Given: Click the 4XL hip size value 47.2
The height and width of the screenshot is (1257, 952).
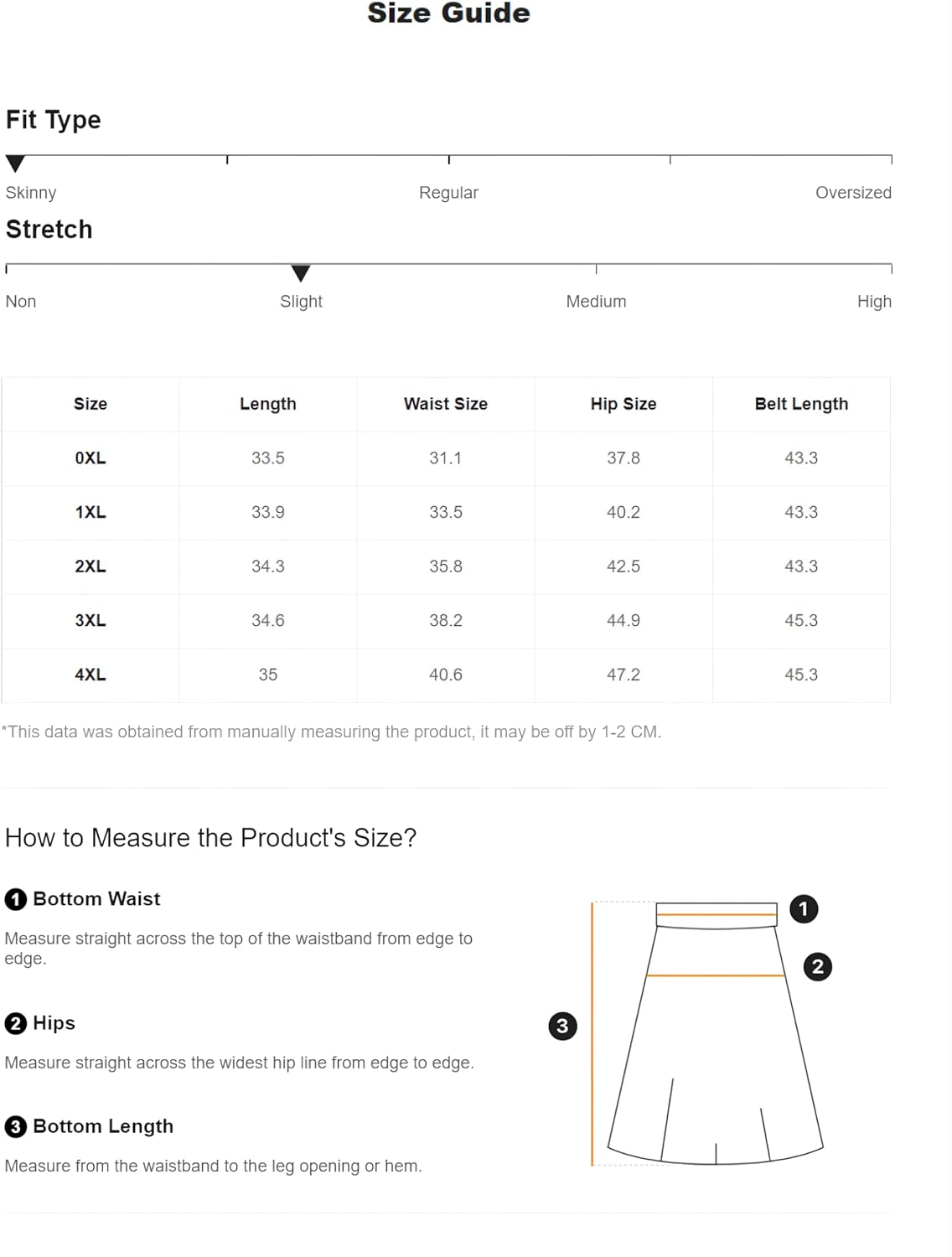Looking at the screenshot, I should click(x=623, y=675).
